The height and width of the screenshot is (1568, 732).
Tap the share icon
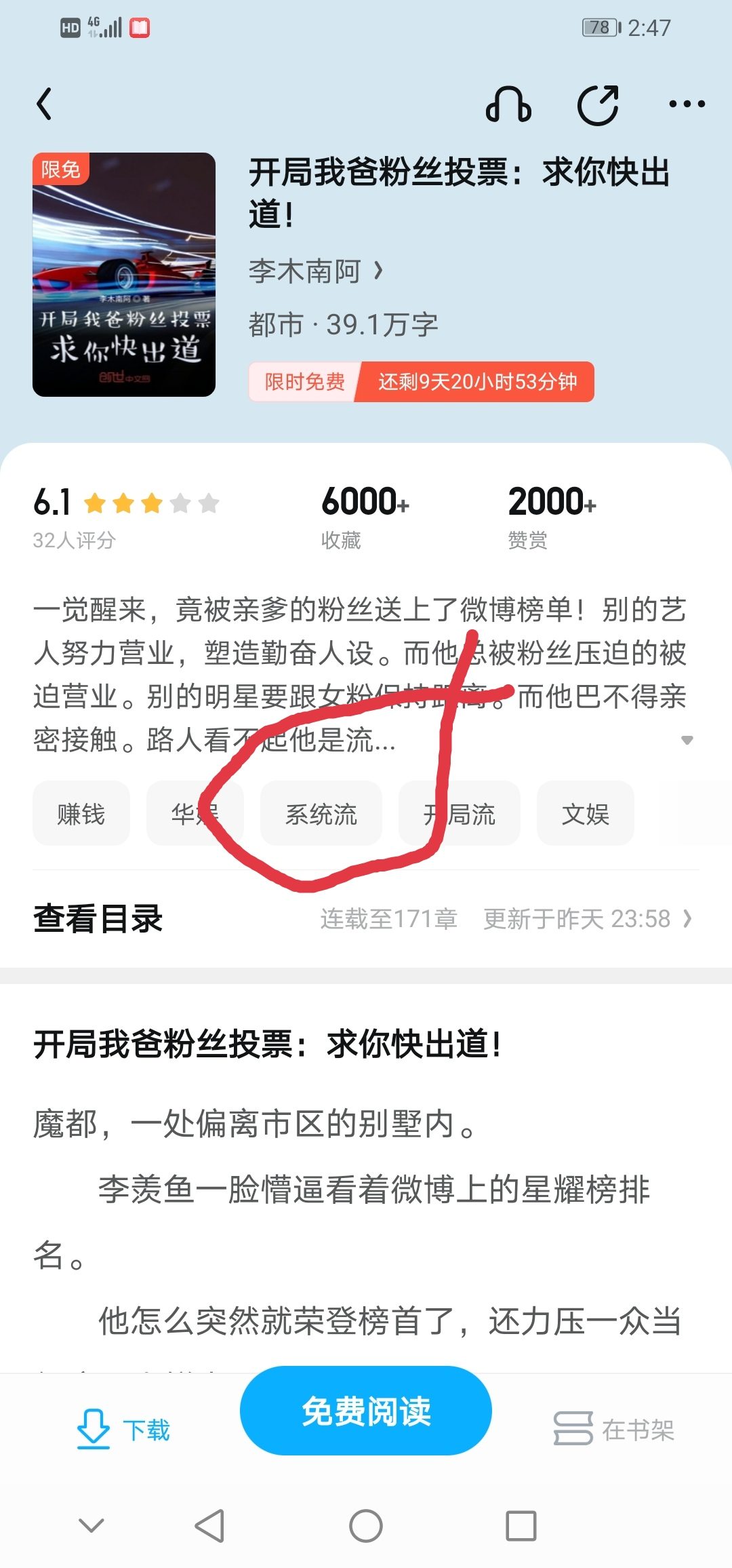coord(598,104)
